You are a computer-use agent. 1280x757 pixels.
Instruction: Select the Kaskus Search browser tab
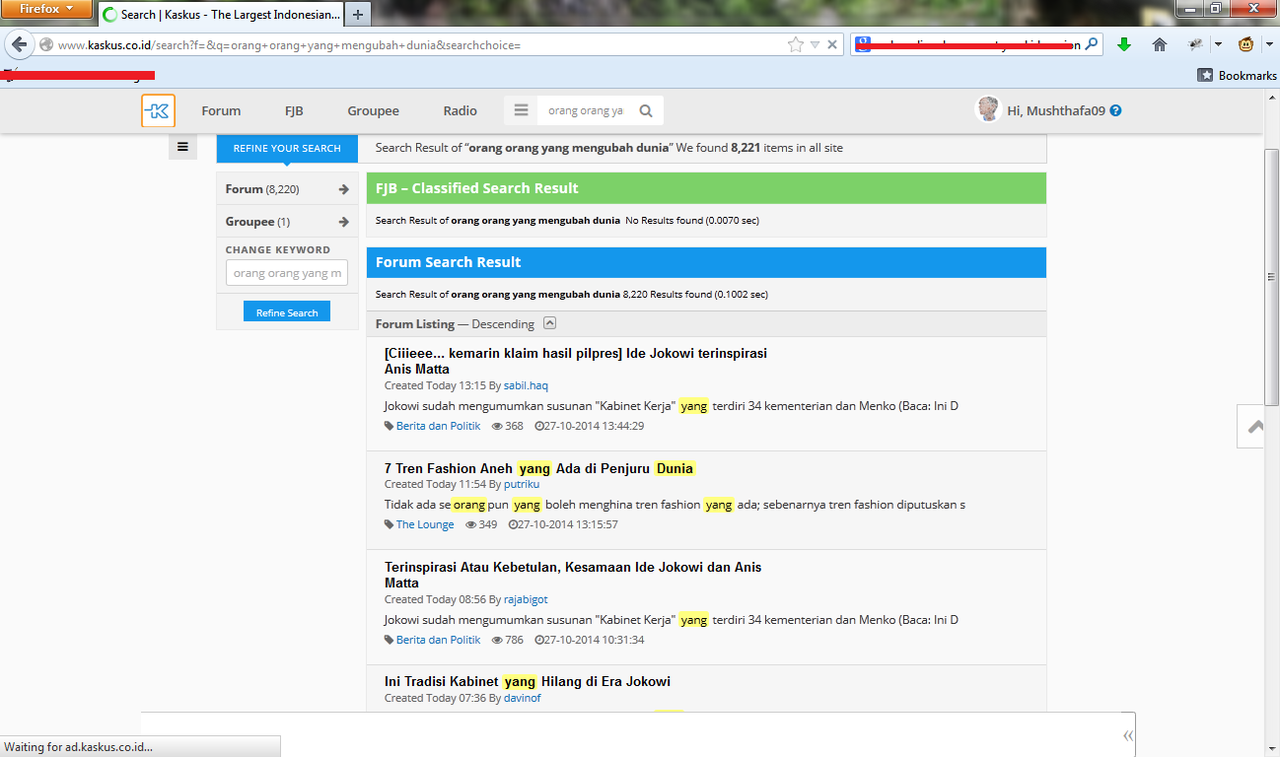tap(221, 14)
